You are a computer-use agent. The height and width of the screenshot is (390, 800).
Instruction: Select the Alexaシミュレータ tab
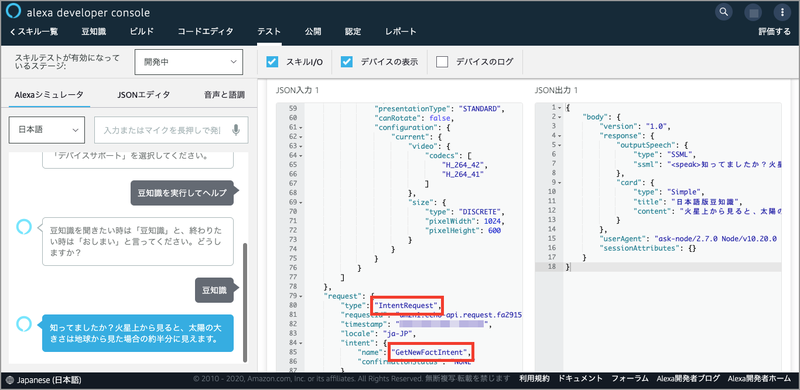point(49,94)
